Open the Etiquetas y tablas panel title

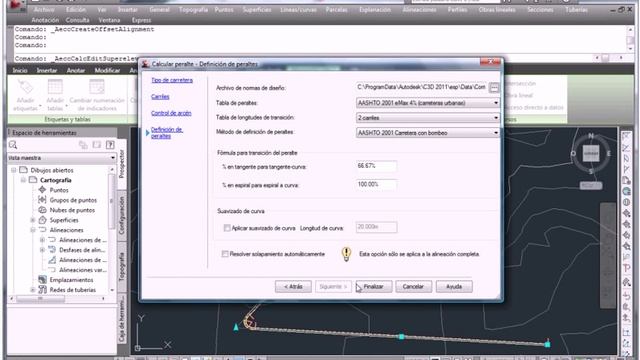tap(67, 119)
